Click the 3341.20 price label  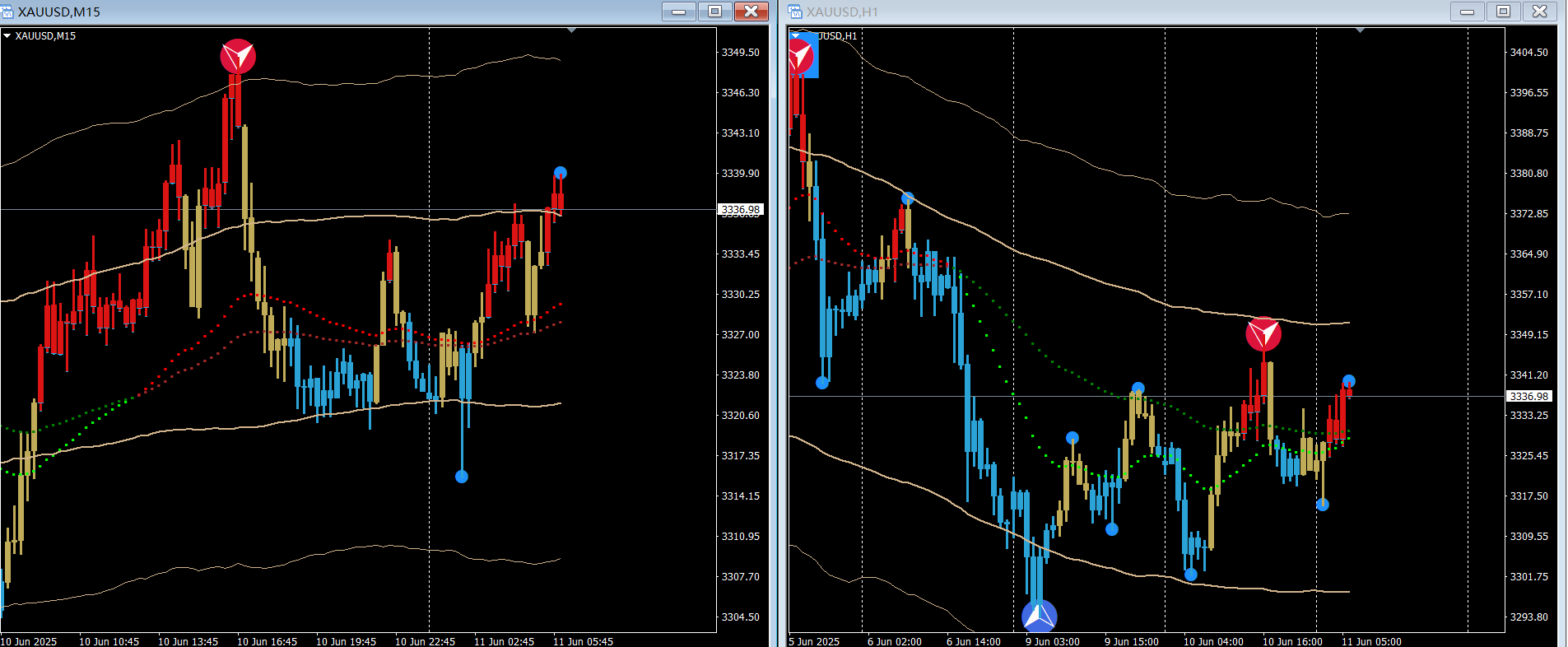pos(1529,375)
